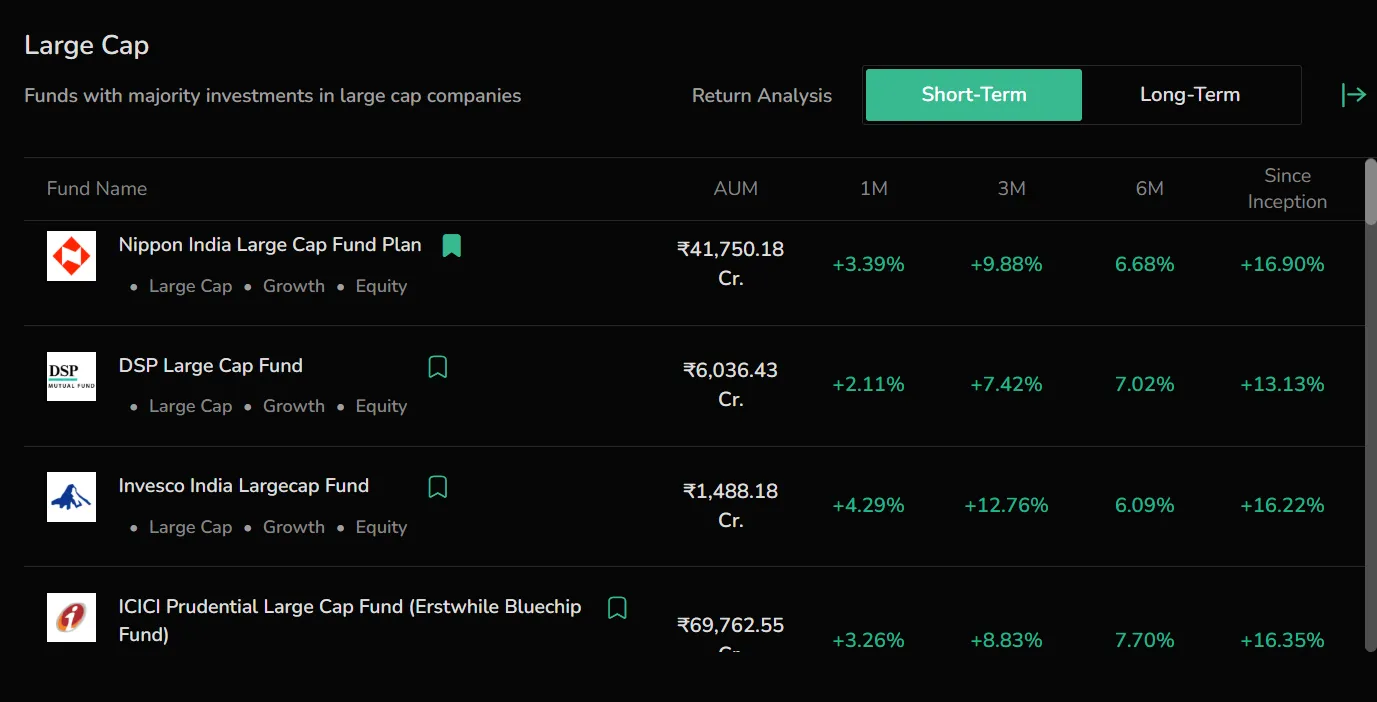Switch to the Short-Term return analysis tab
Screen dimensions: 1377x702
click(974, 95)
